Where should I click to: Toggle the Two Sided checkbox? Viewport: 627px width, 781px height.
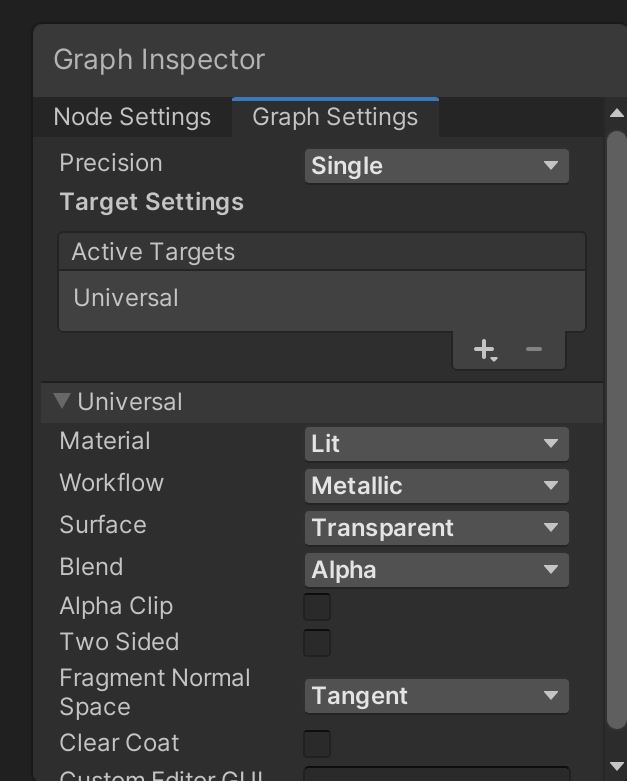[x=317, y=643]
